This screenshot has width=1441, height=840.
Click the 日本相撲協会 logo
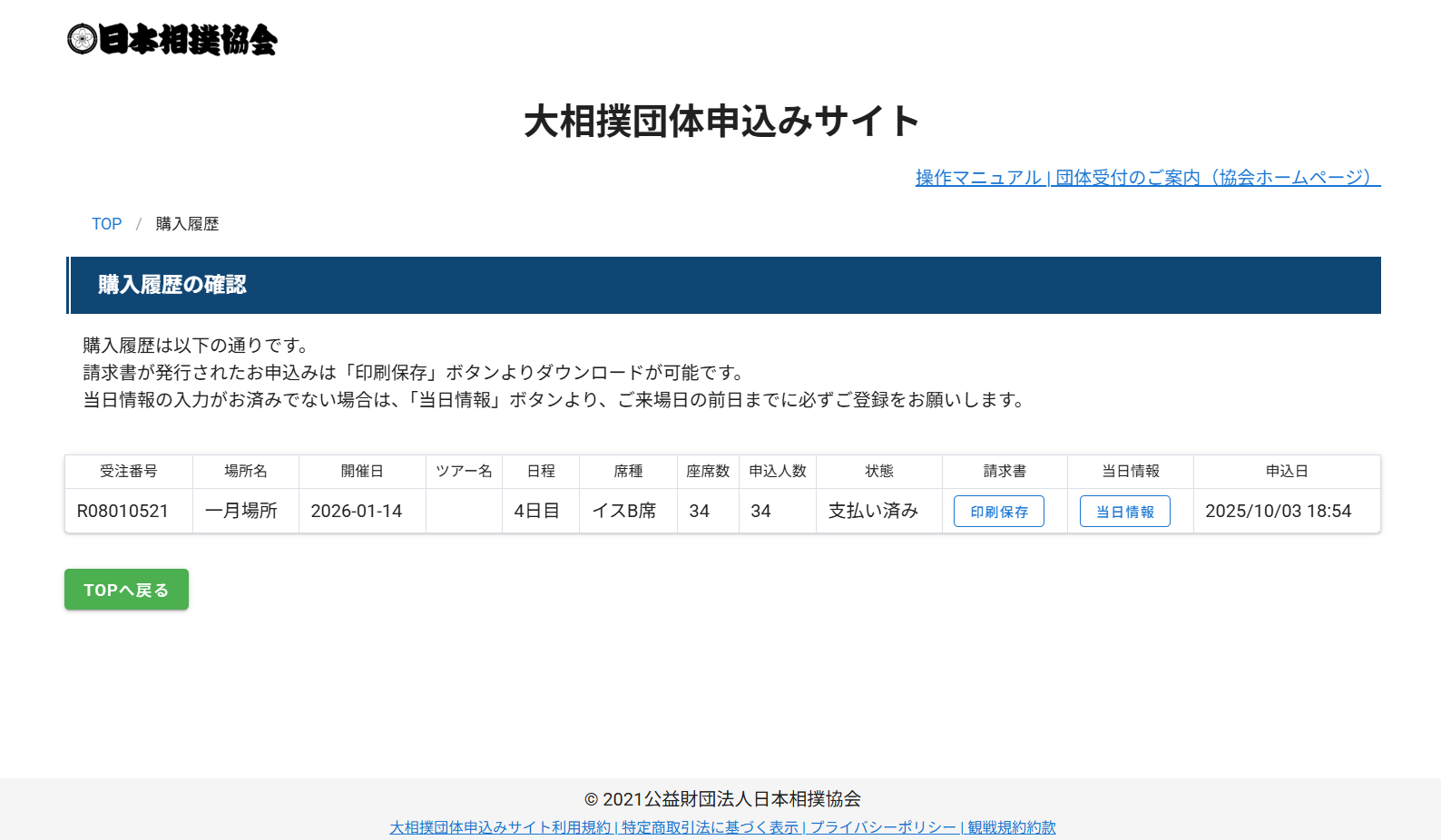(x=172, y=40)
